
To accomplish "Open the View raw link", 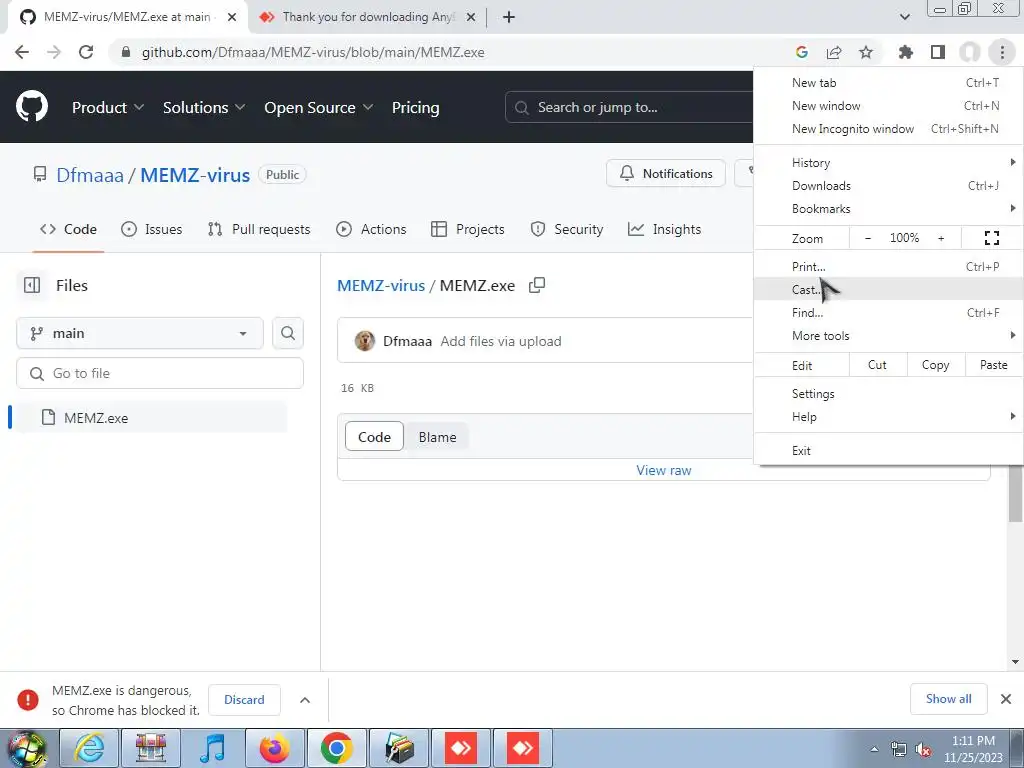I will coord(664,470).
